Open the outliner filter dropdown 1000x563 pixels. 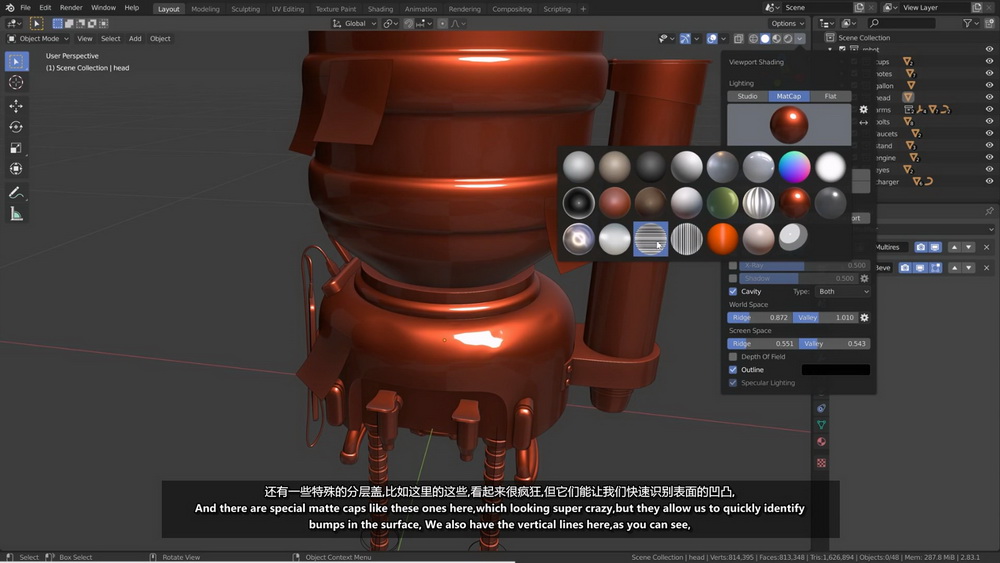point(970,24)
